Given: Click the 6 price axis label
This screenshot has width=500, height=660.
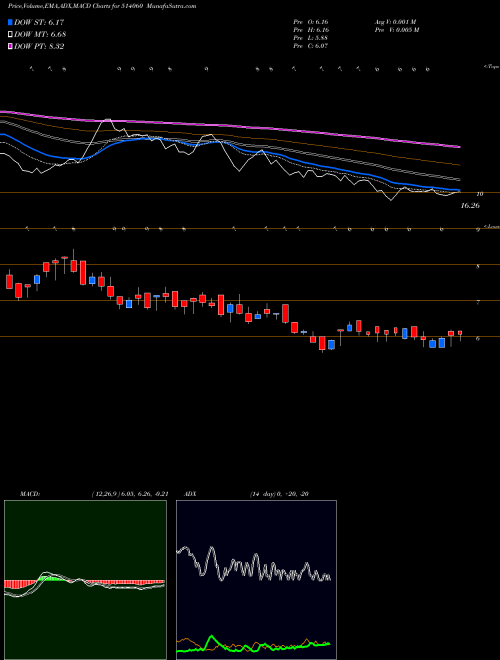Looking at the screenshot, I should pyautogui.click(x=478, y=338).
